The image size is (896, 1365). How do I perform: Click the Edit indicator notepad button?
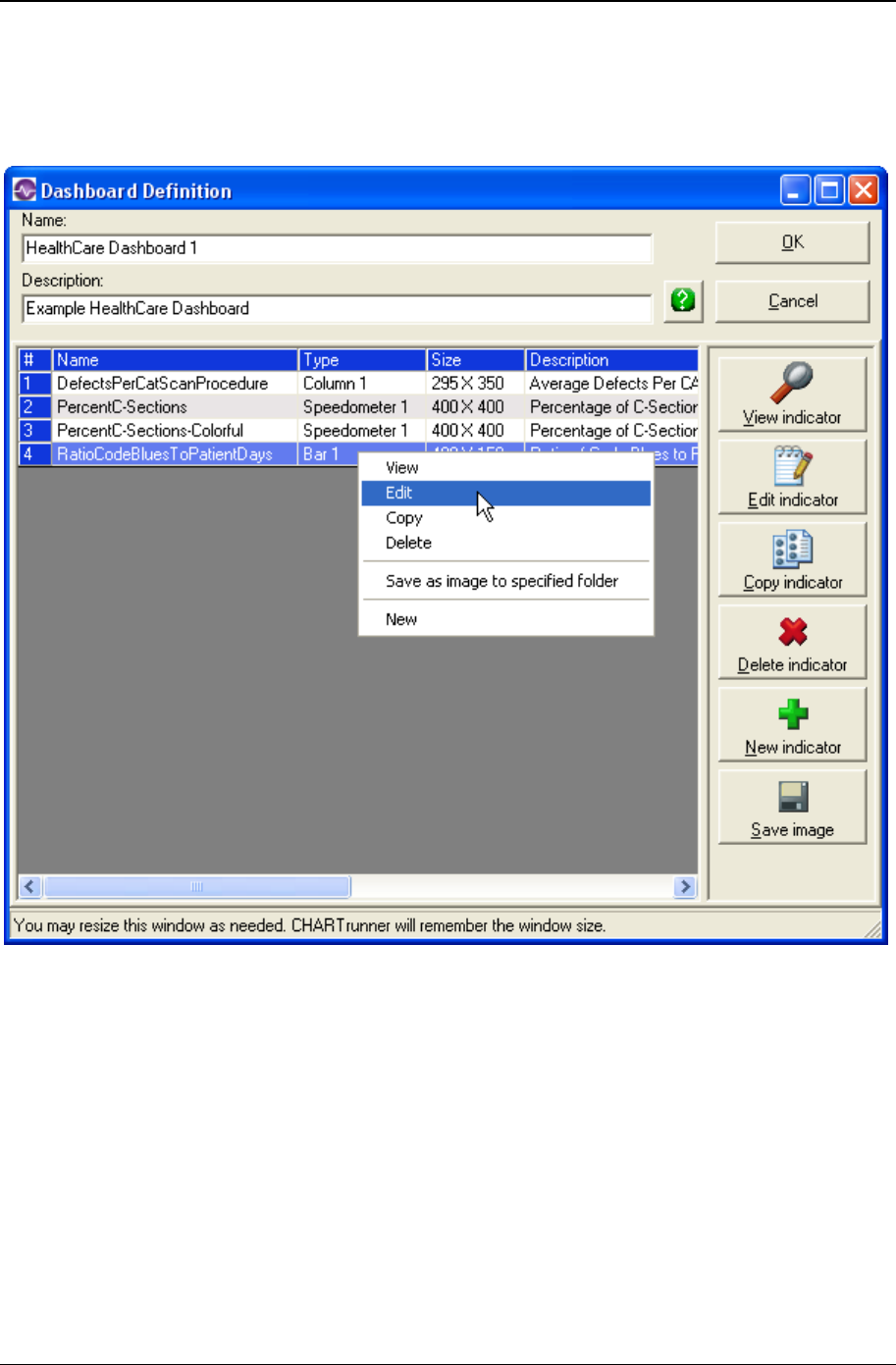pyautogui.click(x=792, y=476)
